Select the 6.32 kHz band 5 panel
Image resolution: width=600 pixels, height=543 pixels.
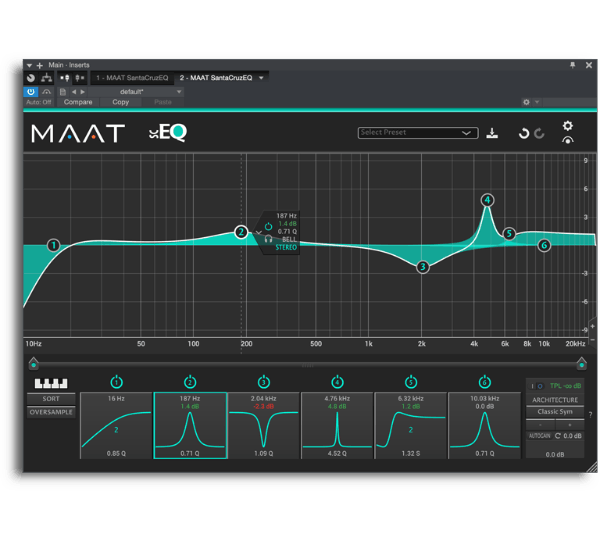tap(411, 425)
